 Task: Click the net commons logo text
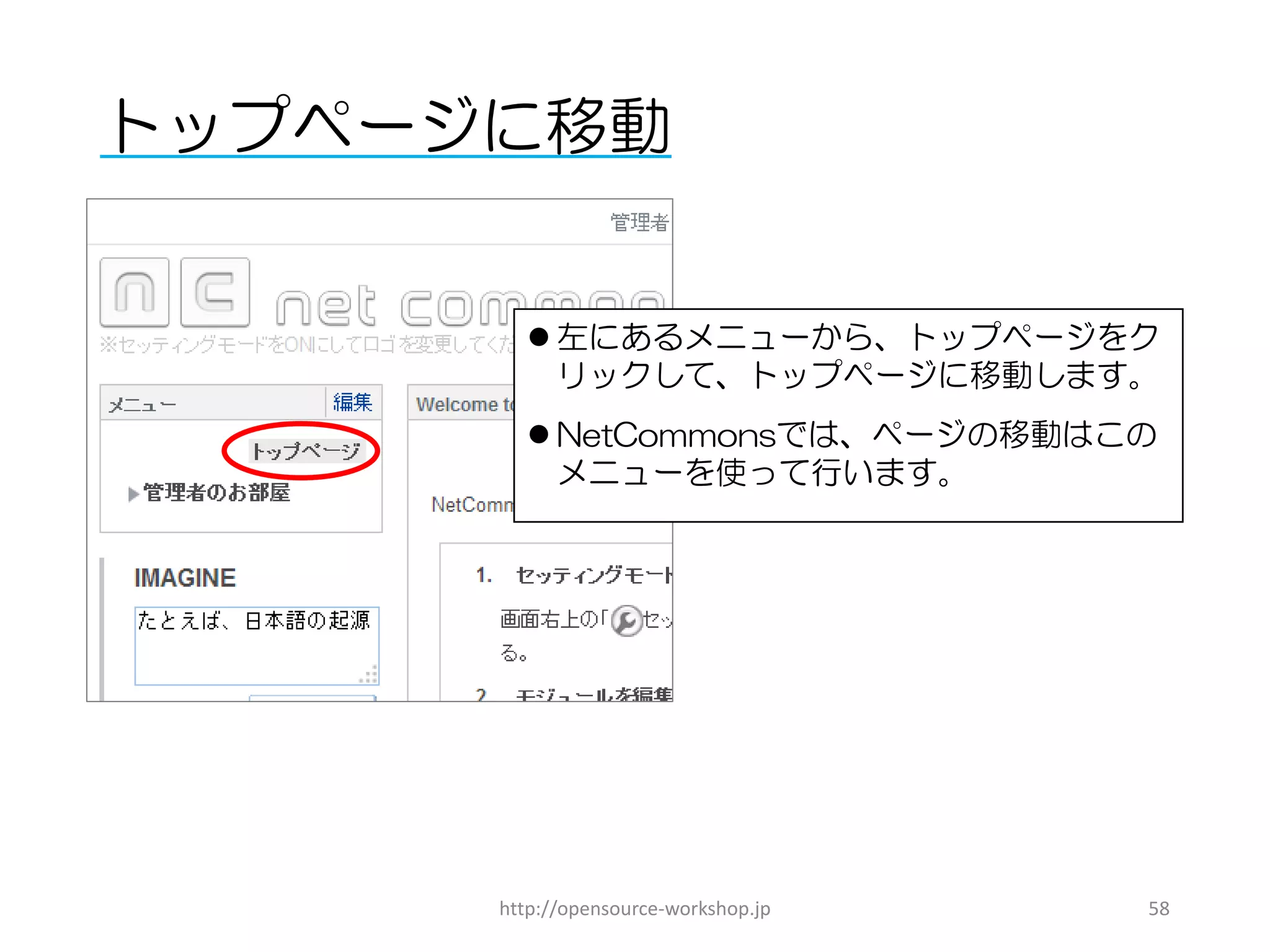470,306
